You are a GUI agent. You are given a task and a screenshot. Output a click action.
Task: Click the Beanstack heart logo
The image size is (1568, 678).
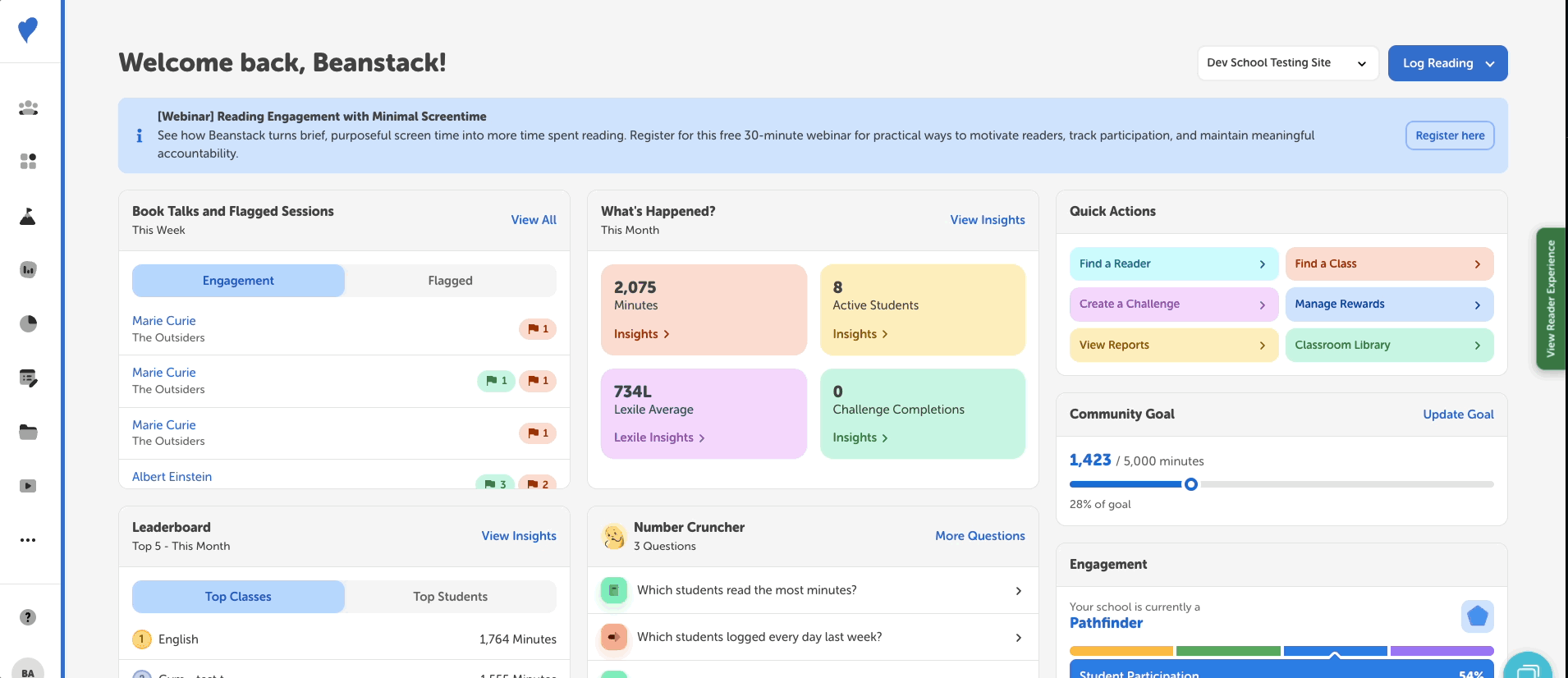pos(28,30)
